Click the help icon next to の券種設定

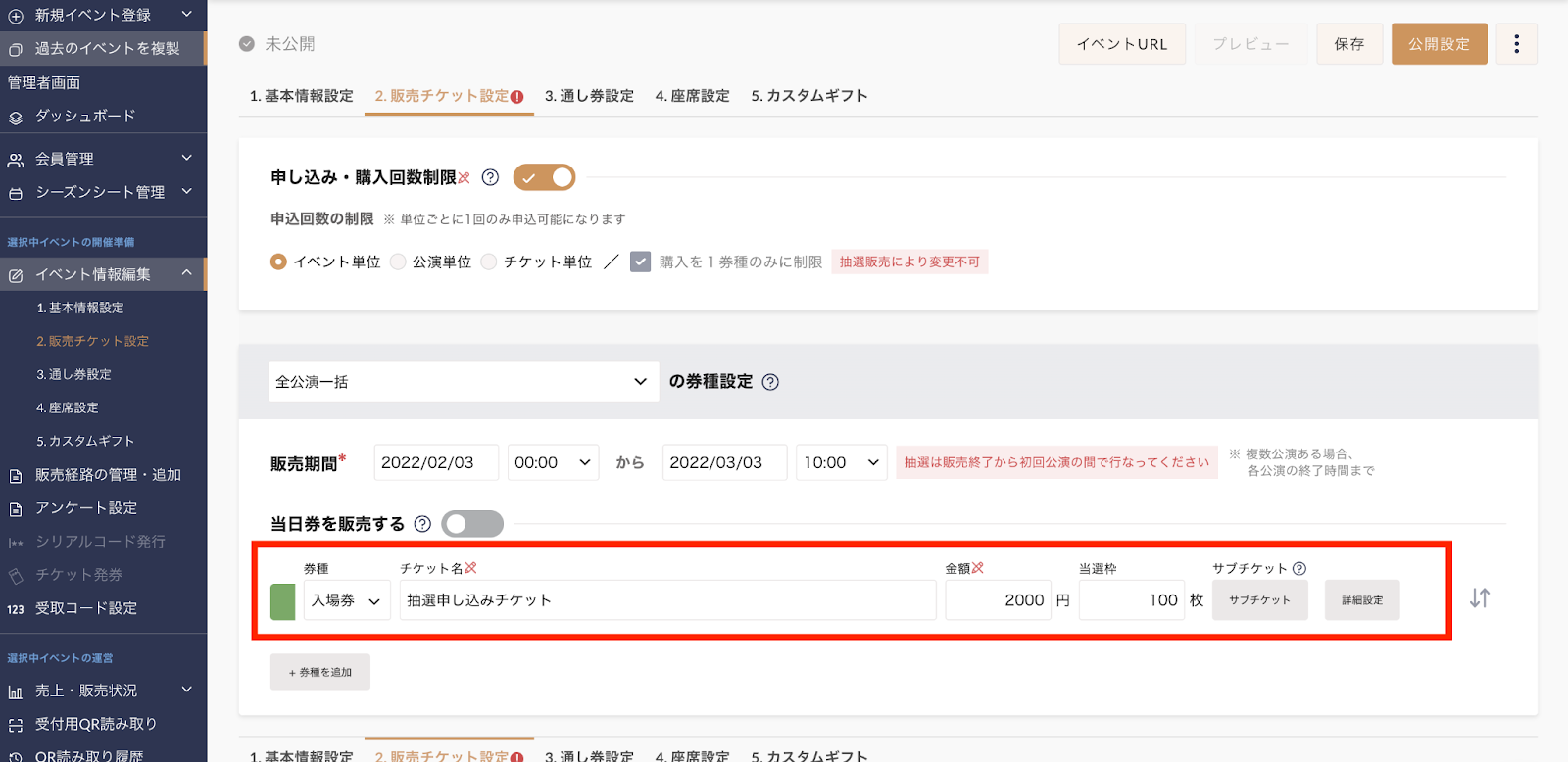pyautogui.click(x=770, y=382)
